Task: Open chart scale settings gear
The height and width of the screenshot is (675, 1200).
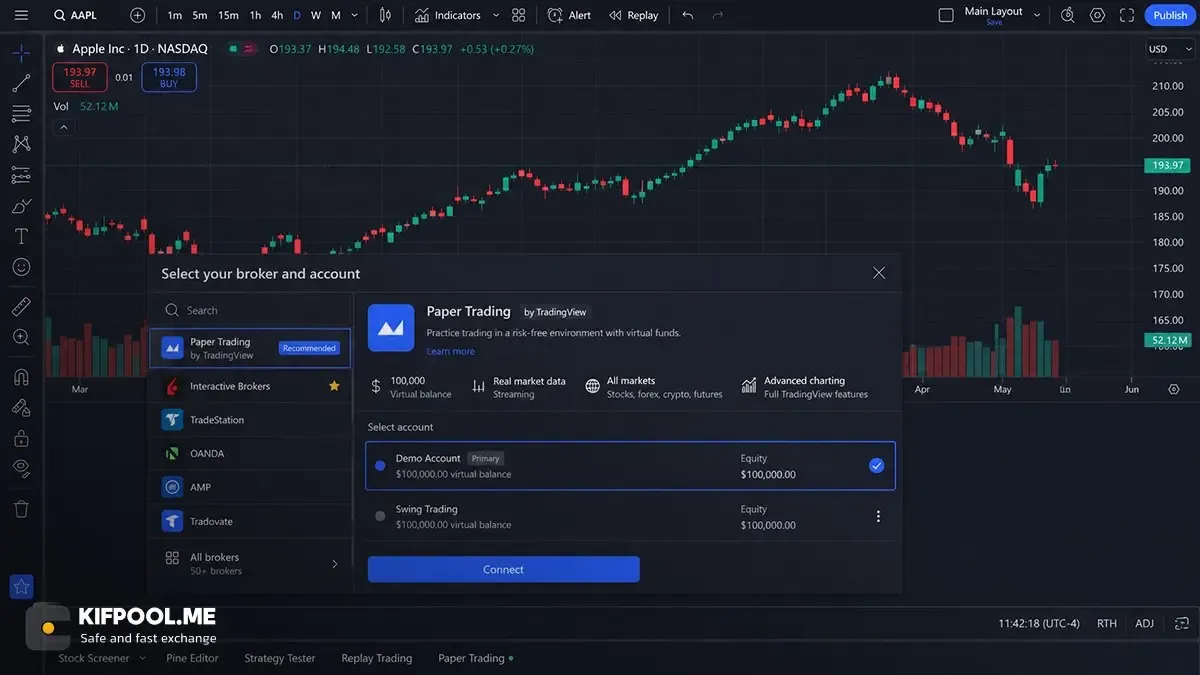Action: click(1174, 389)
